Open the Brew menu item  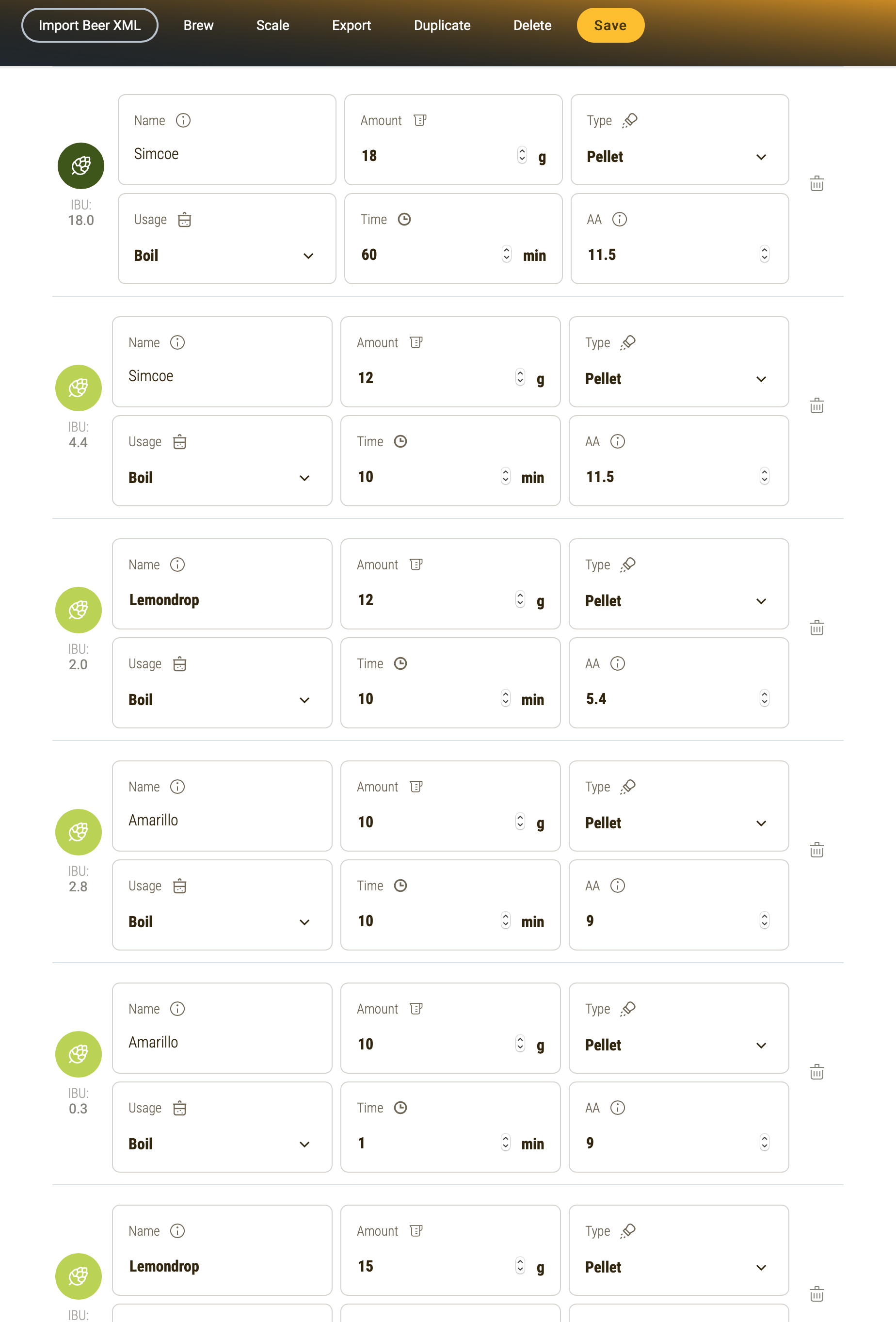point(198,26)
